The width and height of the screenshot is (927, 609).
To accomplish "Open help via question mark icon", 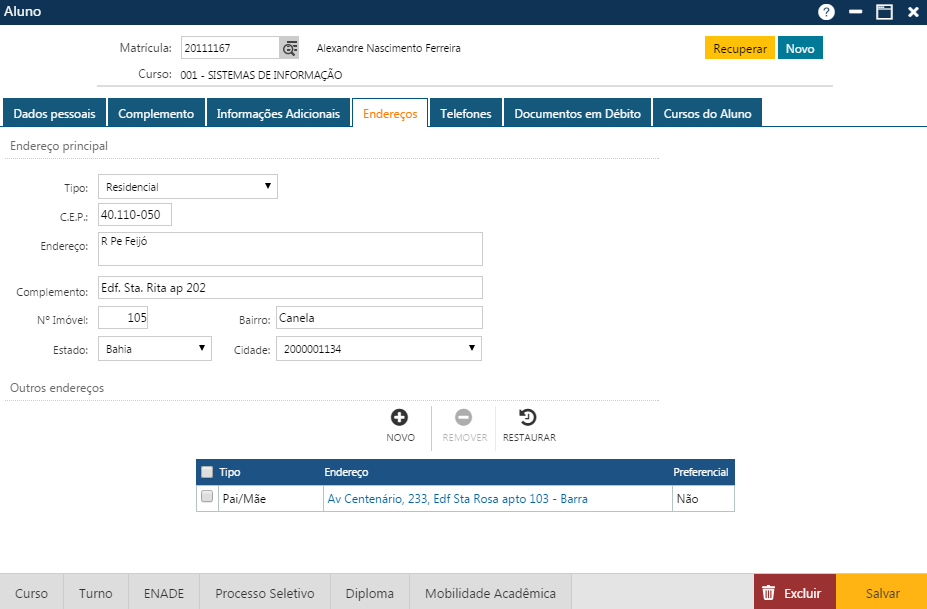I will click(x=826, y=12).
